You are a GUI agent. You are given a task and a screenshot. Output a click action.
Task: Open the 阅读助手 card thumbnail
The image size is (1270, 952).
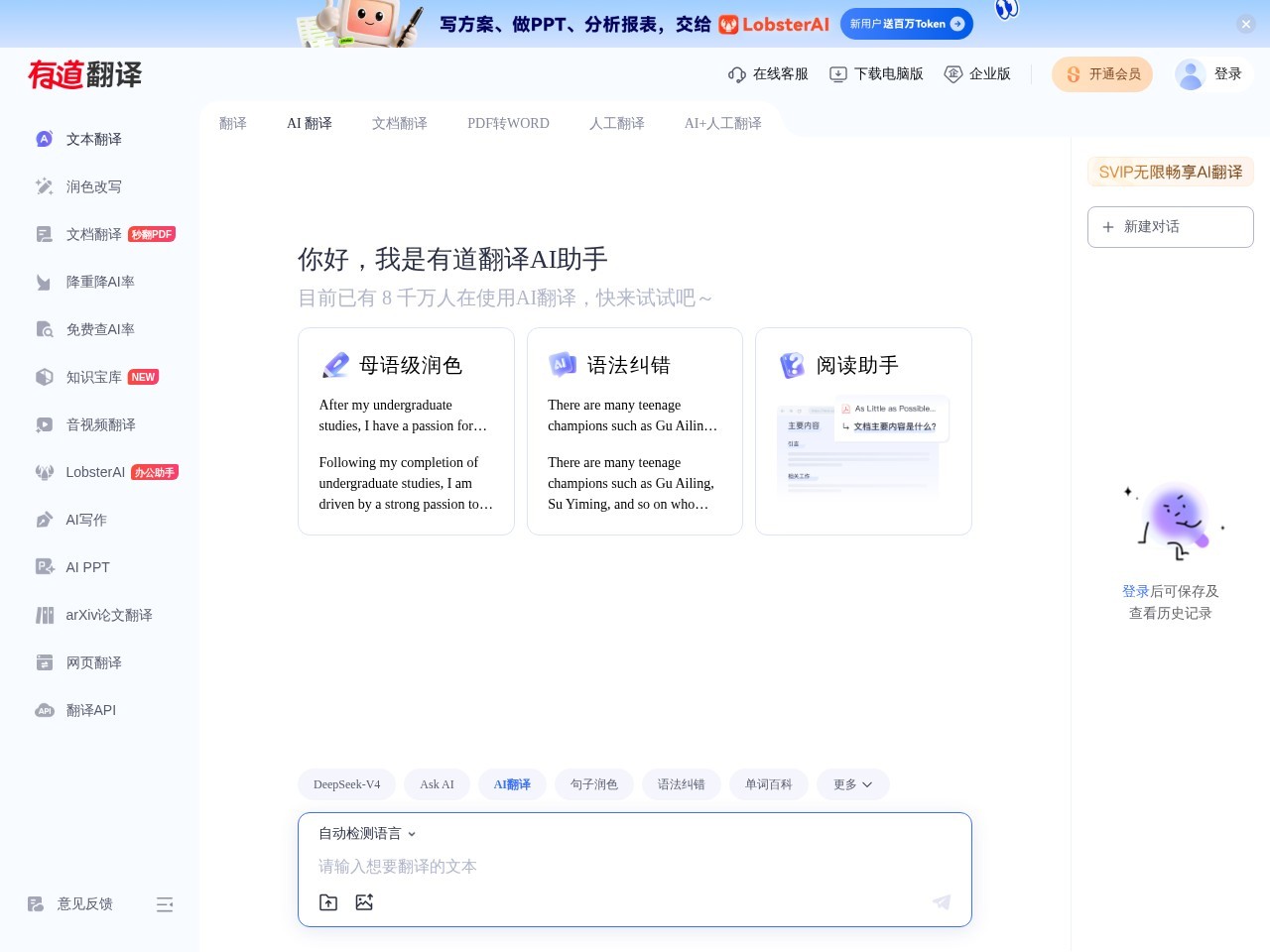point(863,446)
